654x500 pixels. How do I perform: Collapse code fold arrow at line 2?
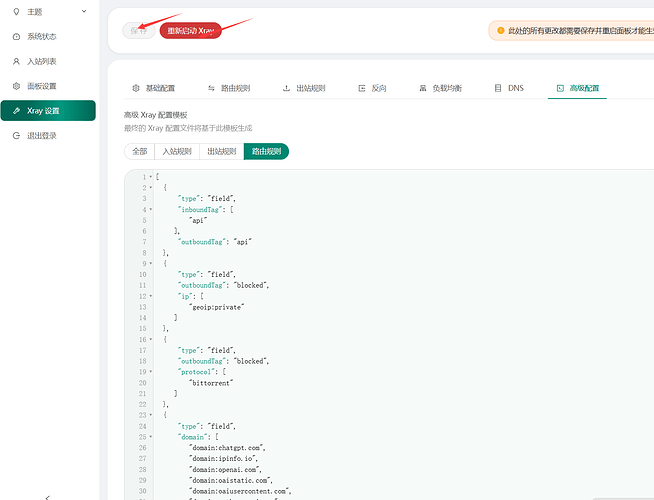(151, 188)
